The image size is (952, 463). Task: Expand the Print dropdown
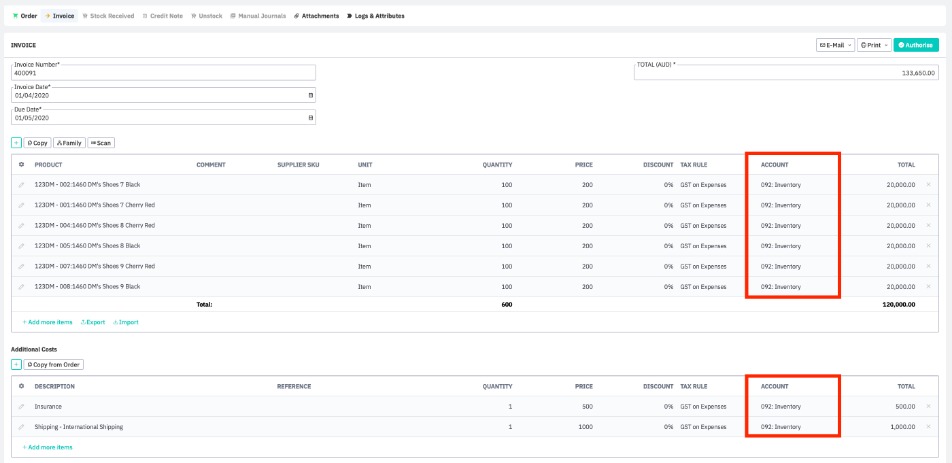(874, 45)
